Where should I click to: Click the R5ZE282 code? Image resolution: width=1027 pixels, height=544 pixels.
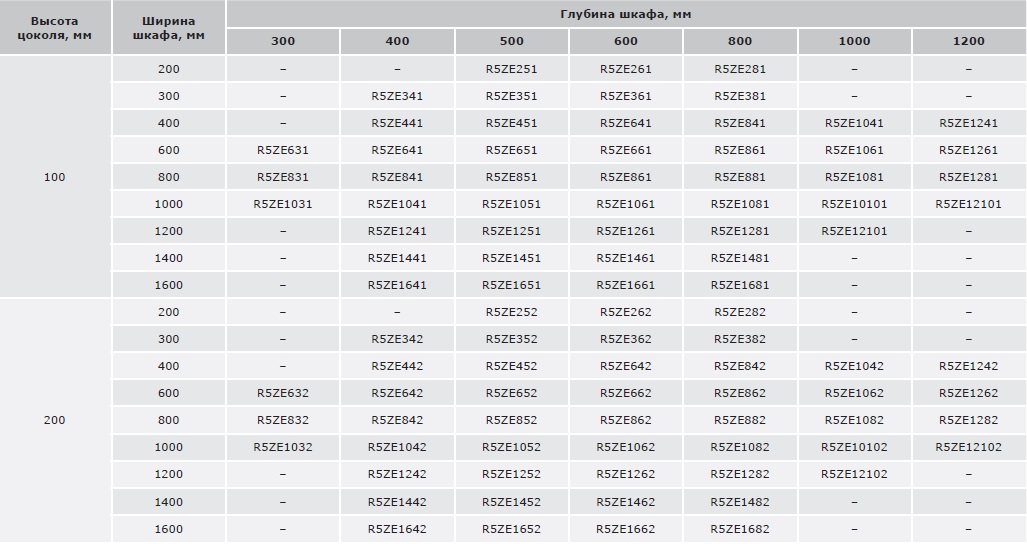click(740, 312)
